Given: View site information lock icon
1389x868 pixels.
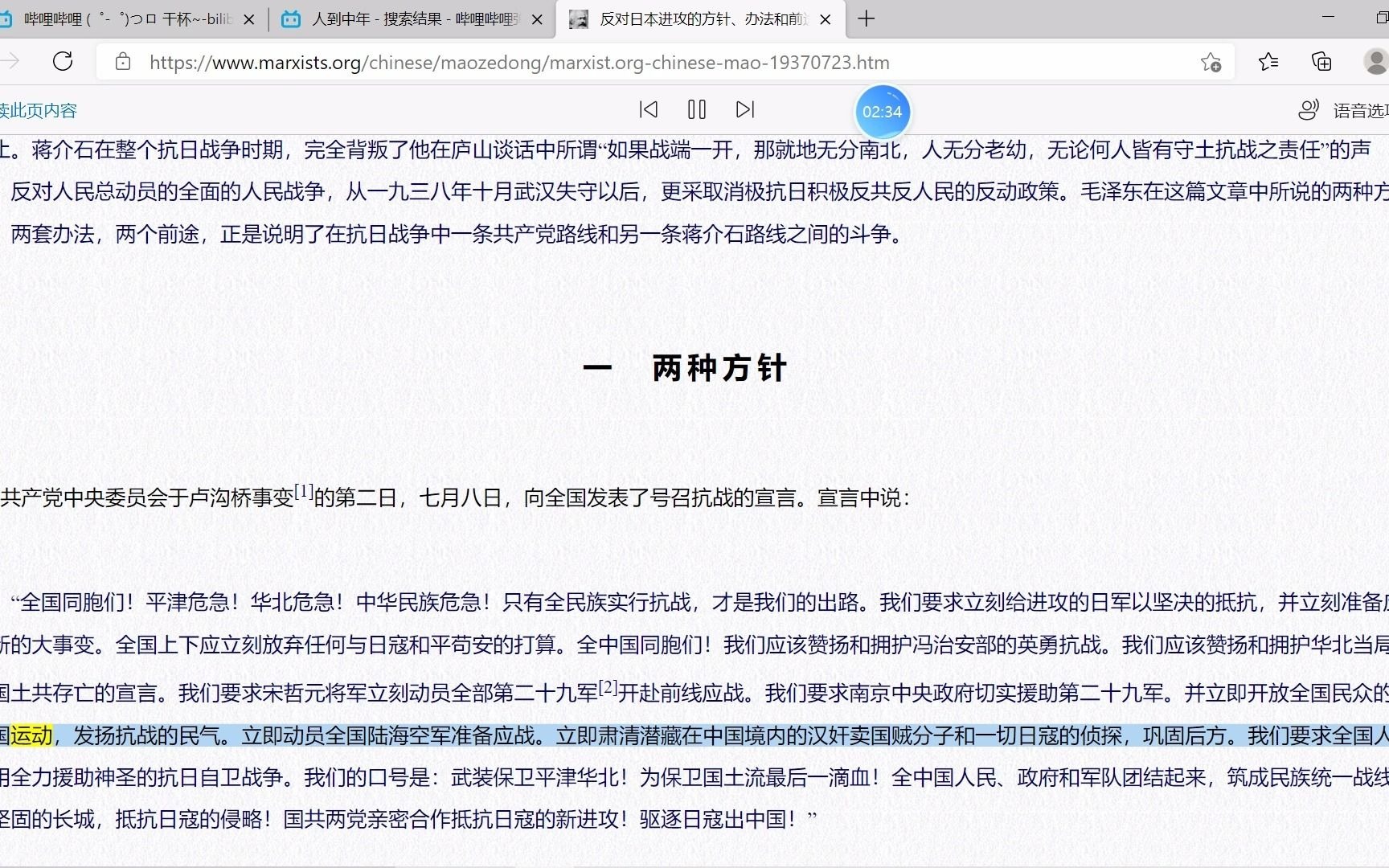Looking at the screenshot, I should pyautogui.click(x=123, y=62).
